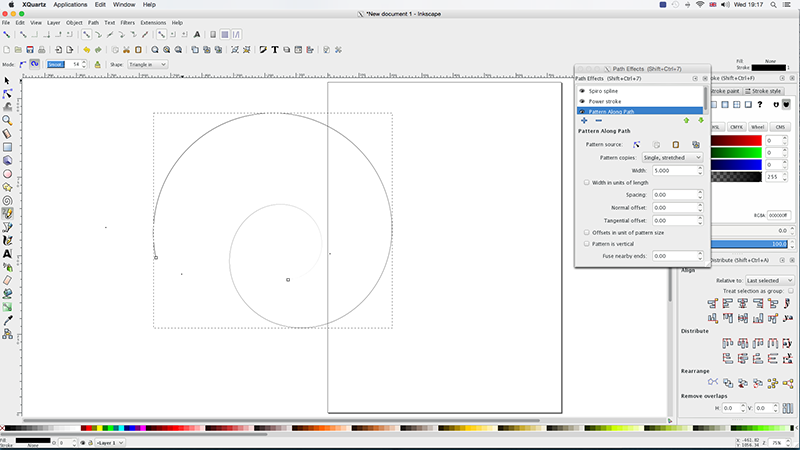Viewport: 800px width, 450px height.
Task: Select the 3D Box tool
Action: (x=7, y=160)
